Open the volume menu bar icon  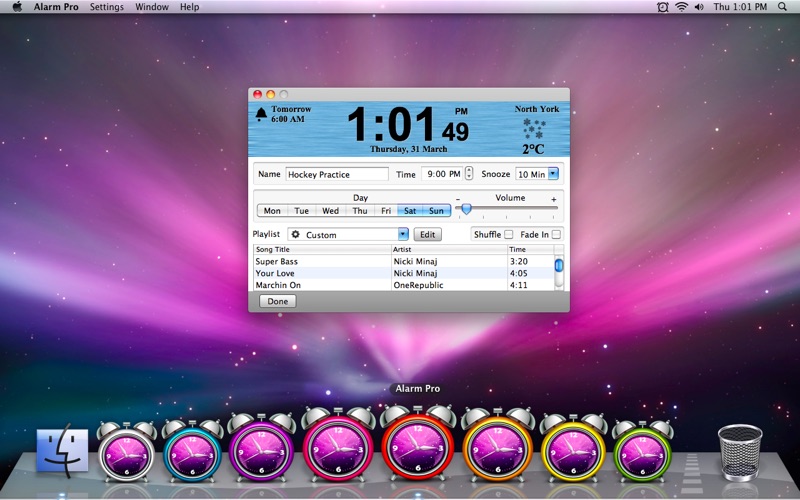click(x=699, y=7)
